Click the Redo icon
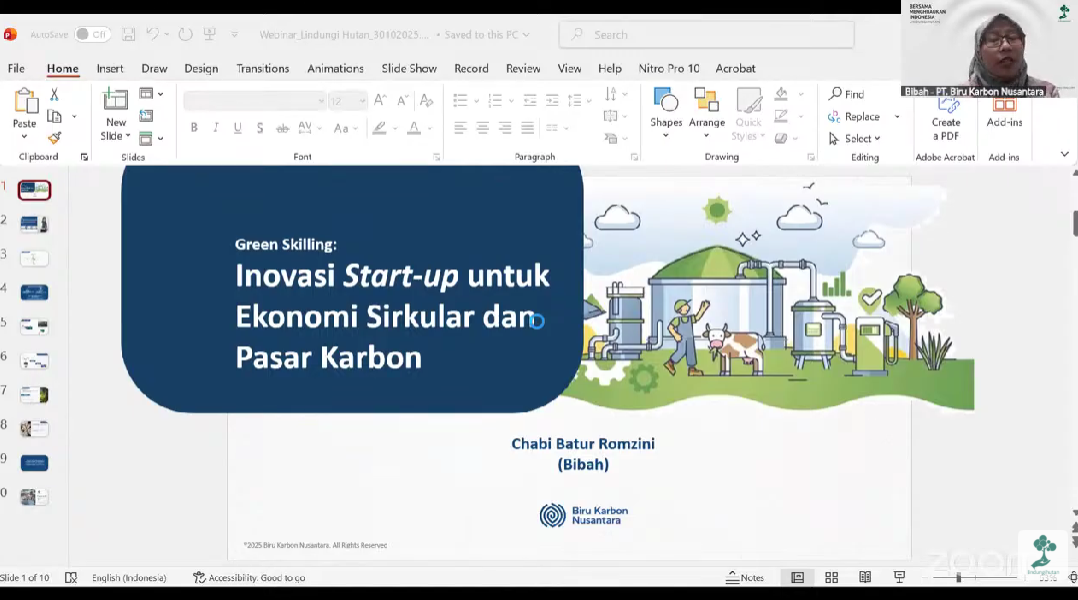Image resolution: width=1078 pixels, height=600 pixels. [x=185, y=34]
